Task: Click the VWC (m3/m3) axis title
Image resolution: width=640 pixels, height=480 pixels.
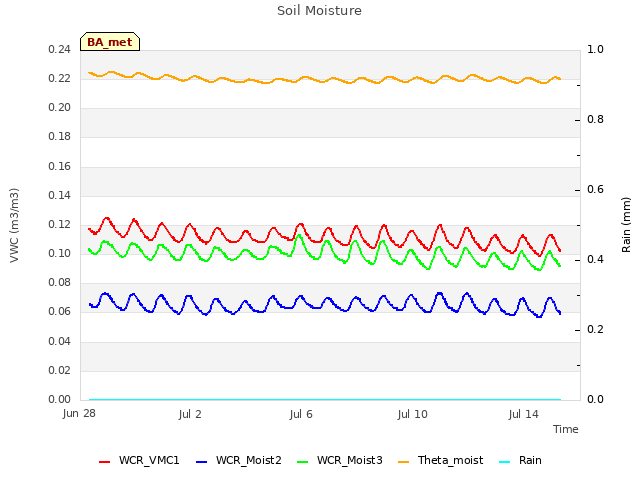Action: 14,225
